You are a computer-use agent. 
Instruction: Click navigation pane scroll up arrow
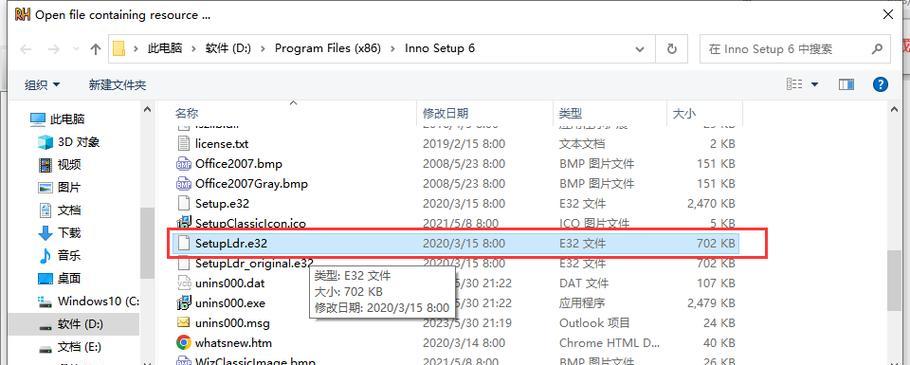pos(147,110)
